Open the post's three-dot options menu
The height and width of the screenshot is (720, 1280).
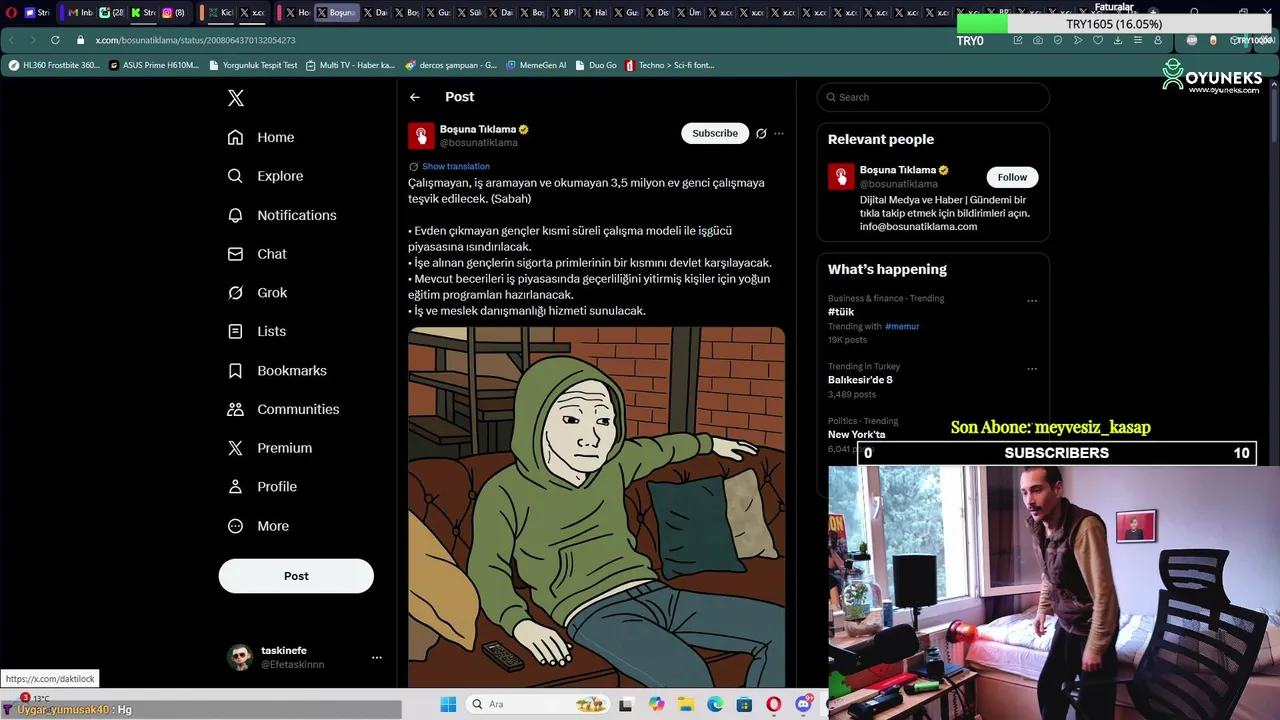[x=779, y=133]
